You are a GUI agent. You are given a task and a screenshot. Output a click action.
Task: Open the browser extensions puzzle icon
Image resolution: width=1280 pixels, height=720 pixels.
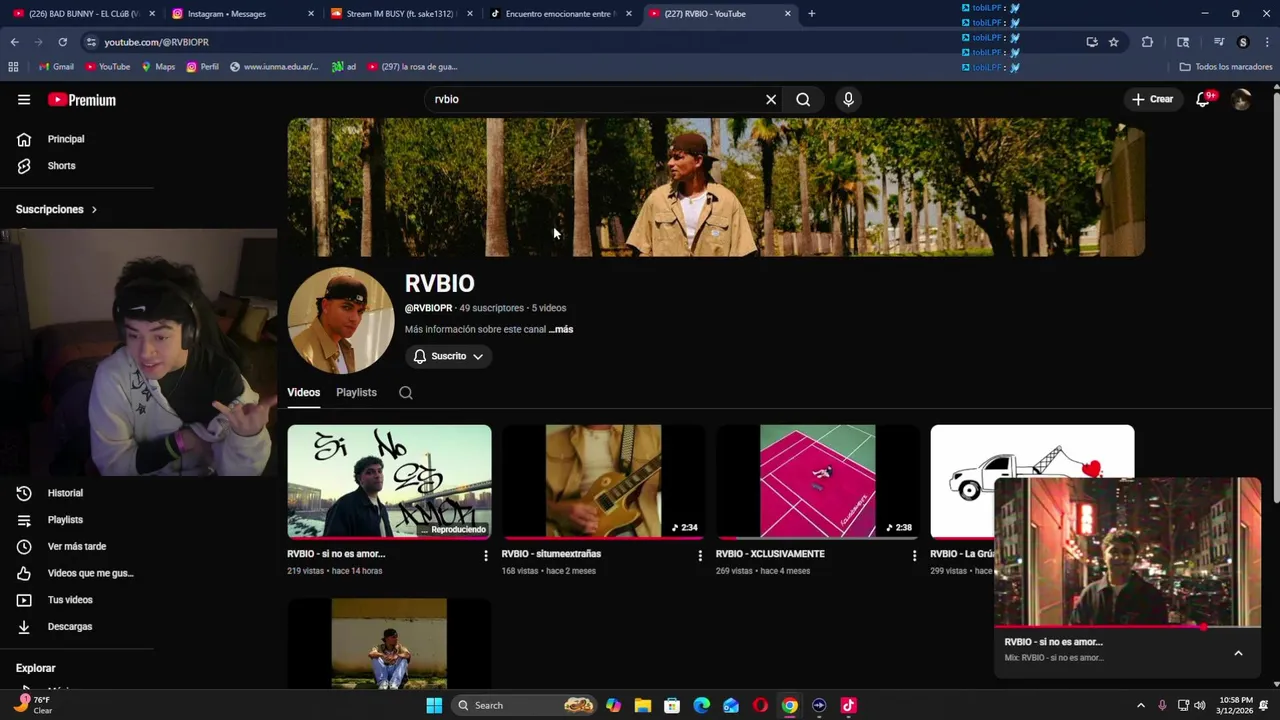1147,42
